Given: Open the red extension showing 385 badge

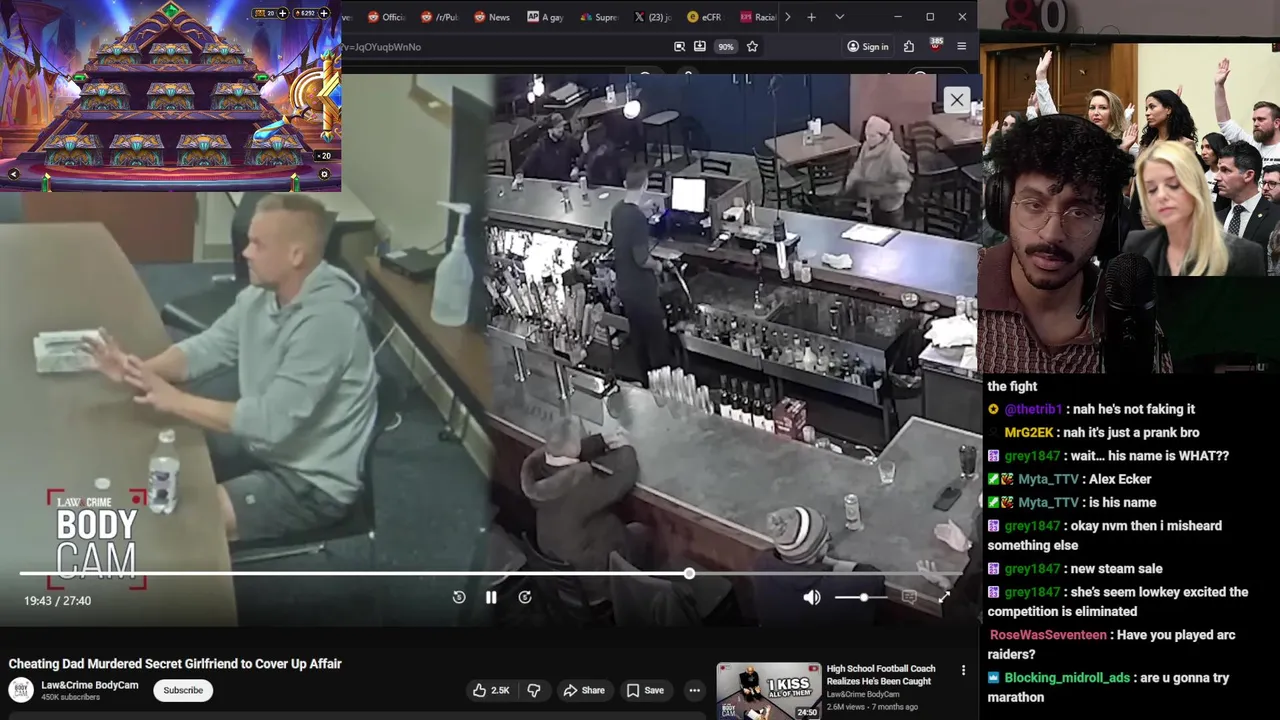Looking at the screenshot, I should (x=935, y=45).
